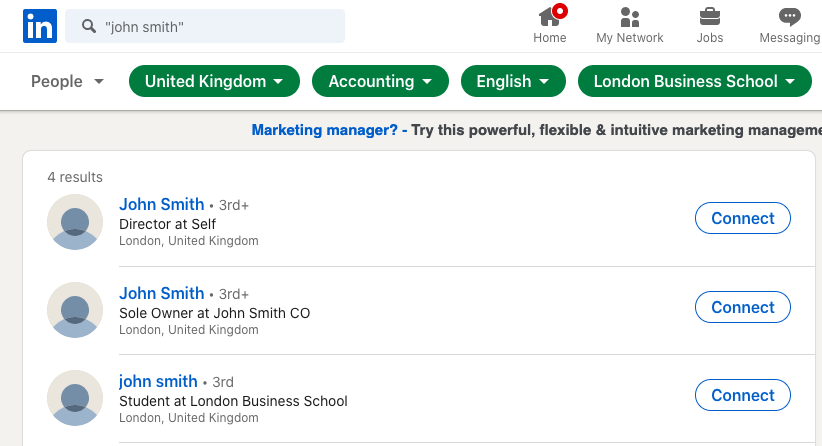Open the London Business School filter

click(x=694, y=82)
